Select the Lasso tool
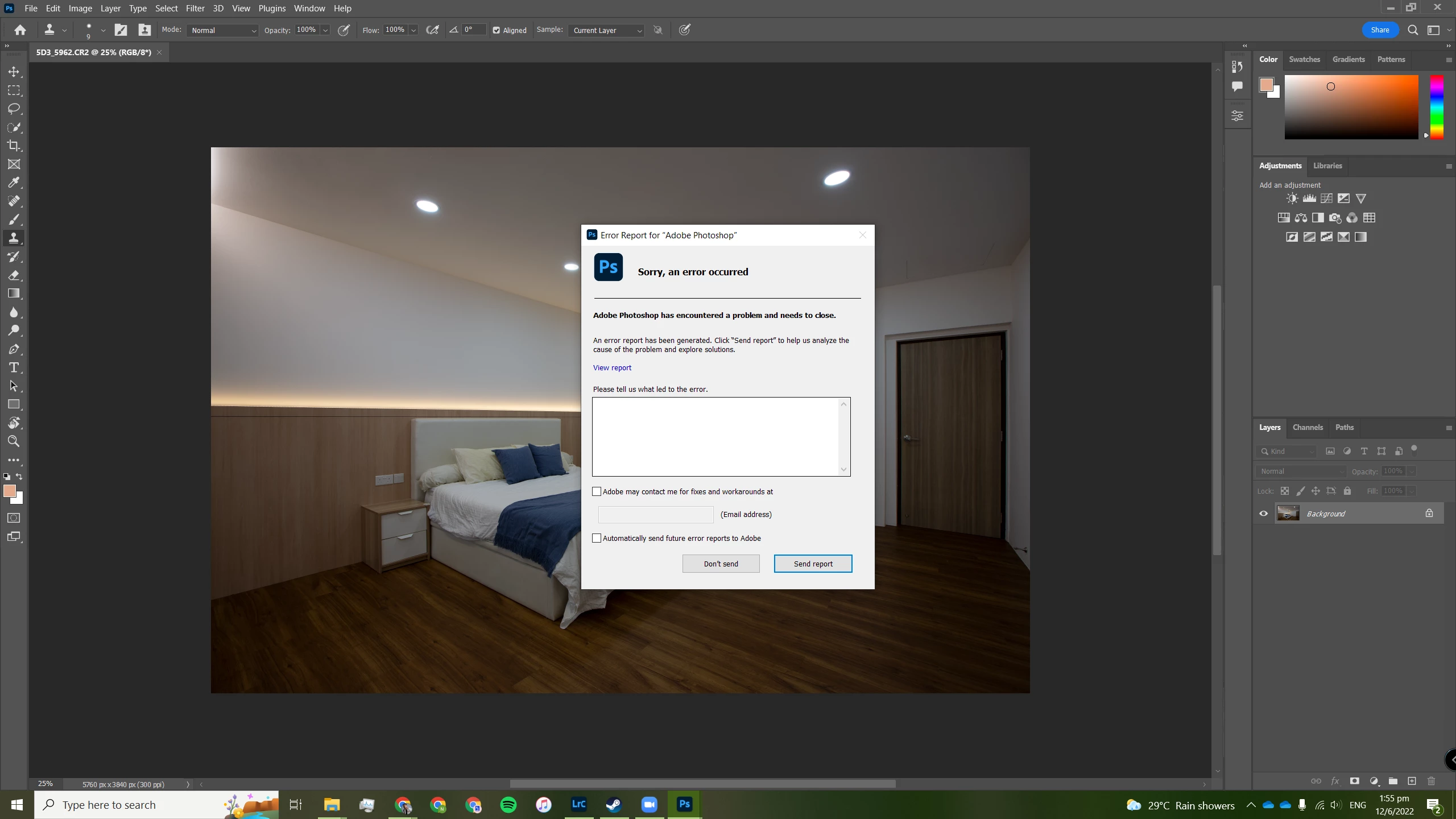Screen dimensions: 1456x819 point(14,109)
